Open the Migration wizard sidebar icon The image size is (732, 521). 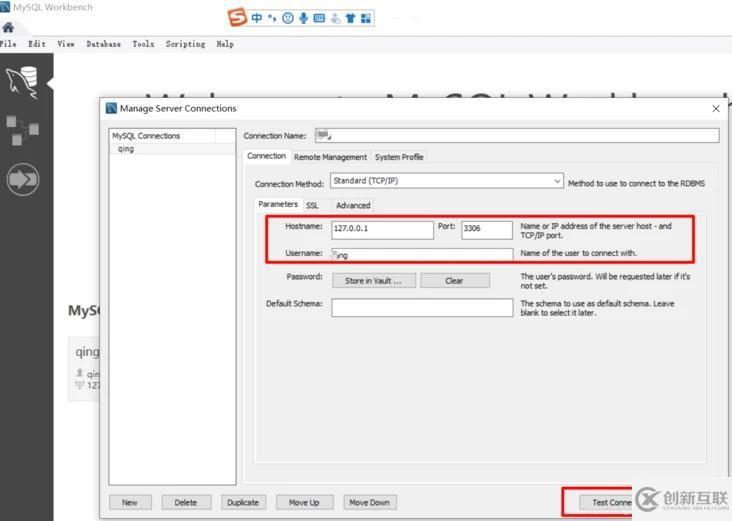pos(23,179)
